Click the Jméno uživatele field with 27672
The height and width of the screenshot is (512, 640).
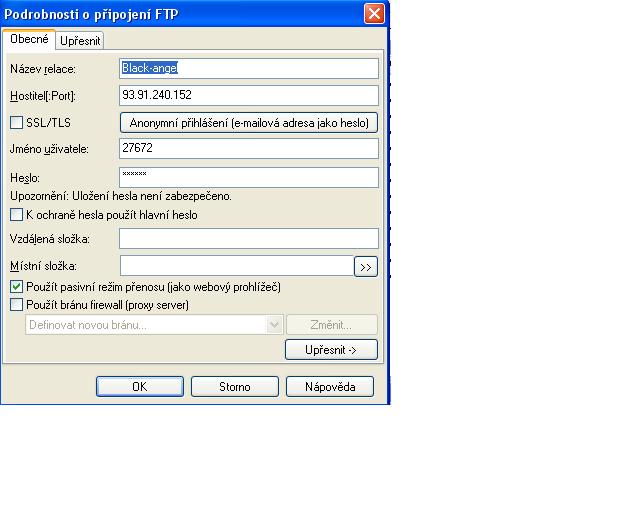(249, 148)
